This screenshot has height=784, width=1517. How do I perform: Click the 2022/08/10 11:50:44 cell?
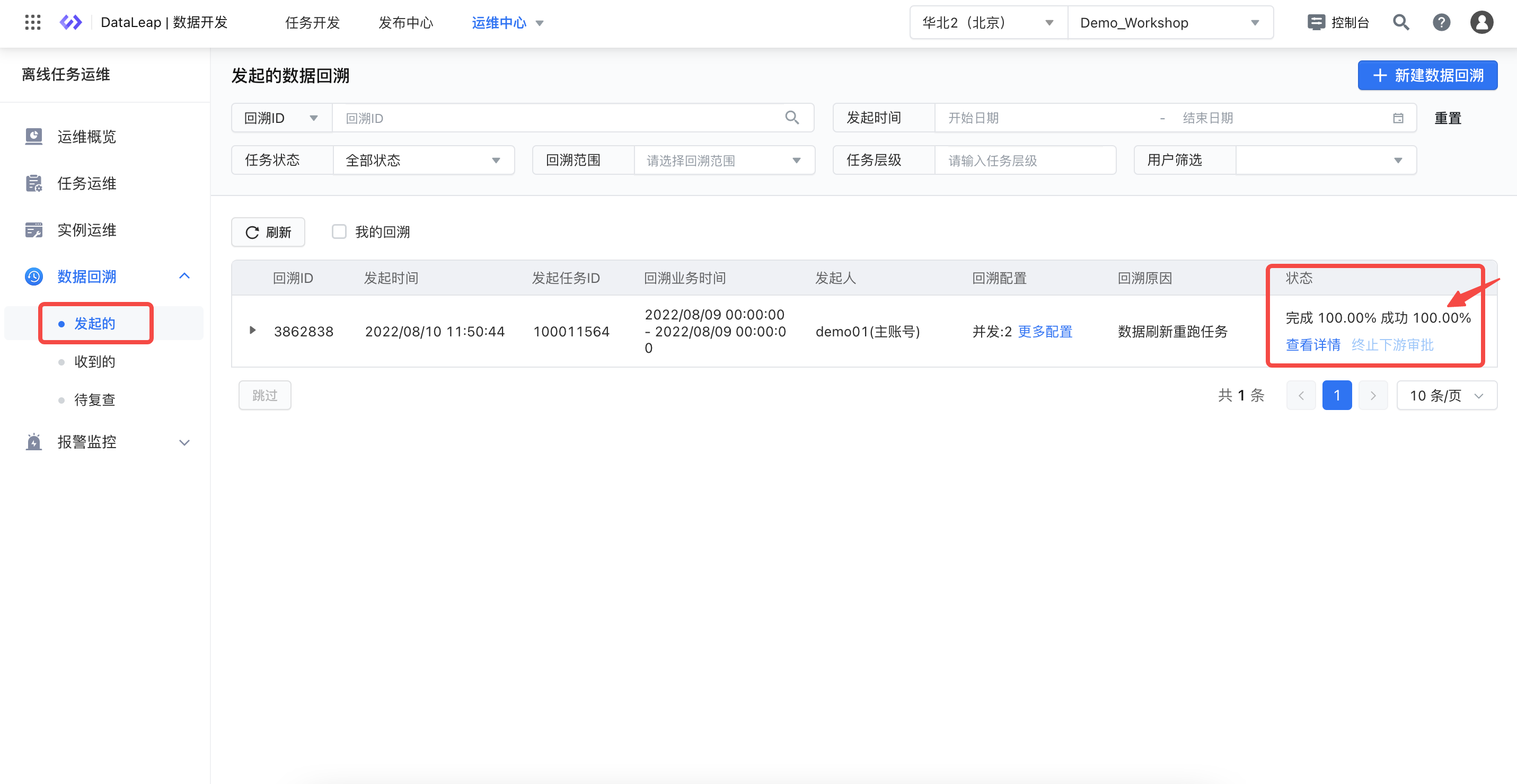tap(435, 332)
